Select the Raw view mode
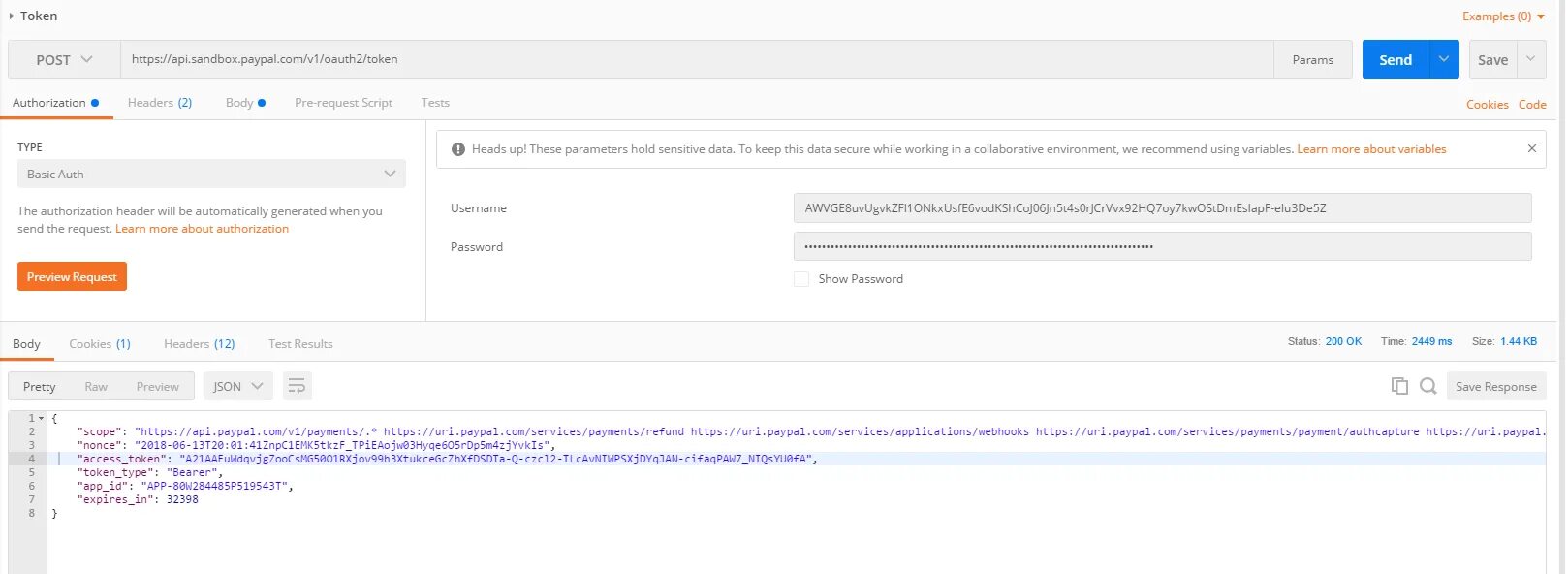The height and width of the screenshot is (574, 1568). [96, 386]
